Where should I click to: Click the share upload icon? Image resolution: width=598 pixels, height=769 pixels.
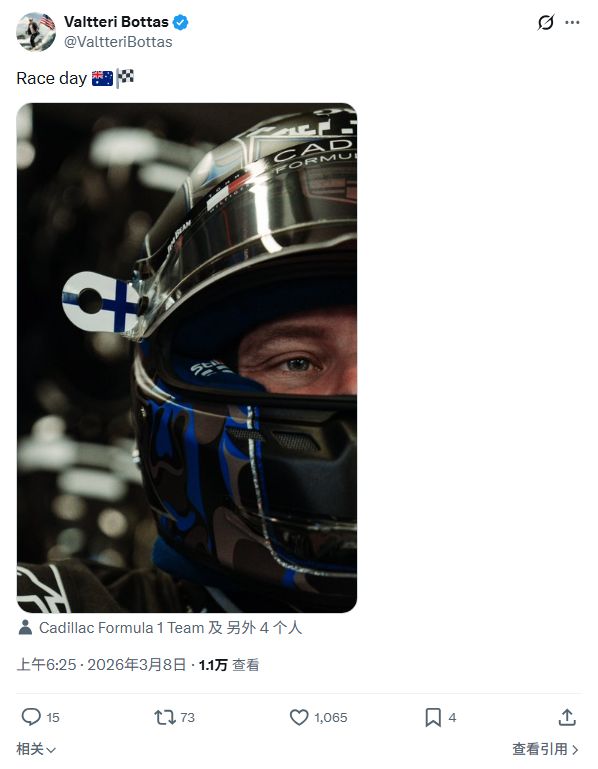tap(567, 717)
